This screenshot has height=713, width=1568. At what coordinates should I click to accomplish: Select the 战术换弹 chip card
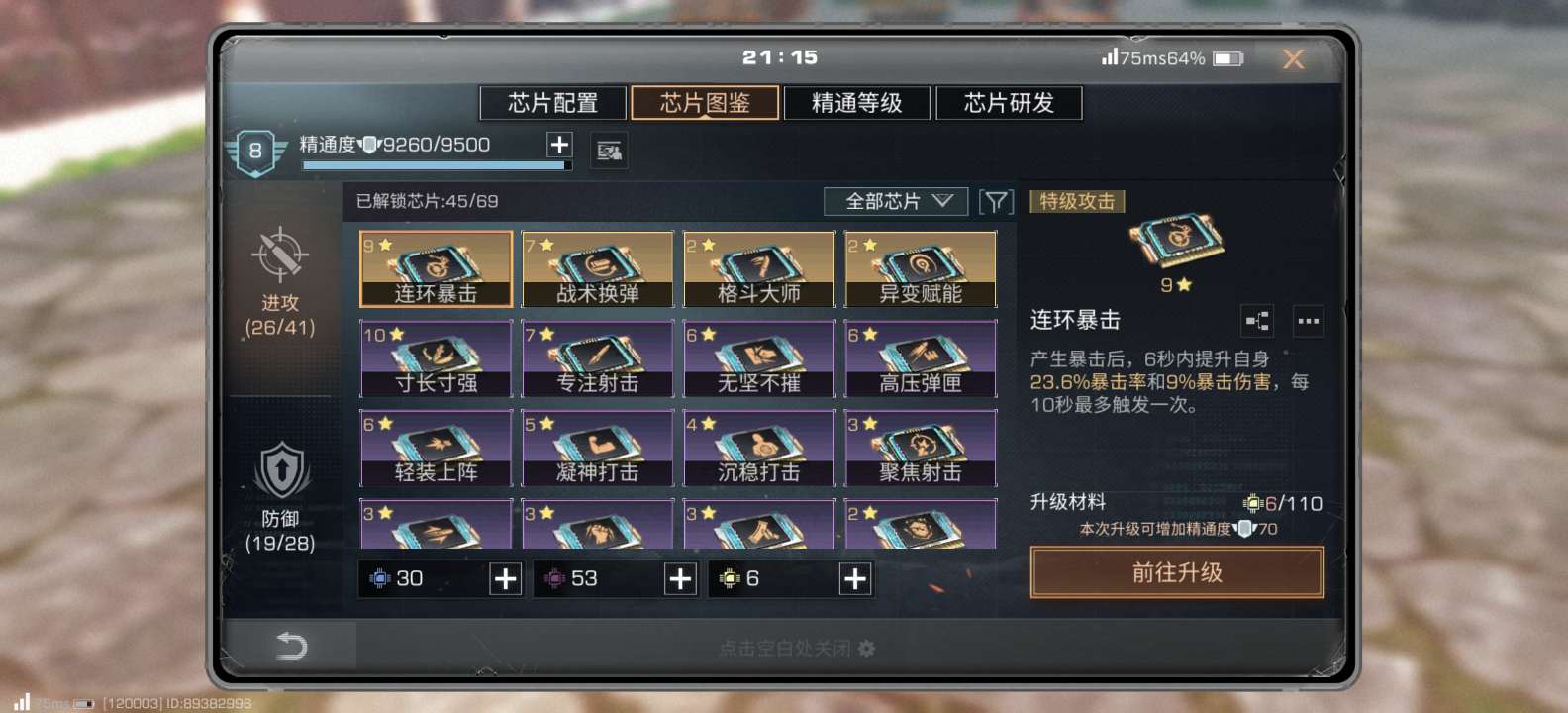pos(598,269)
